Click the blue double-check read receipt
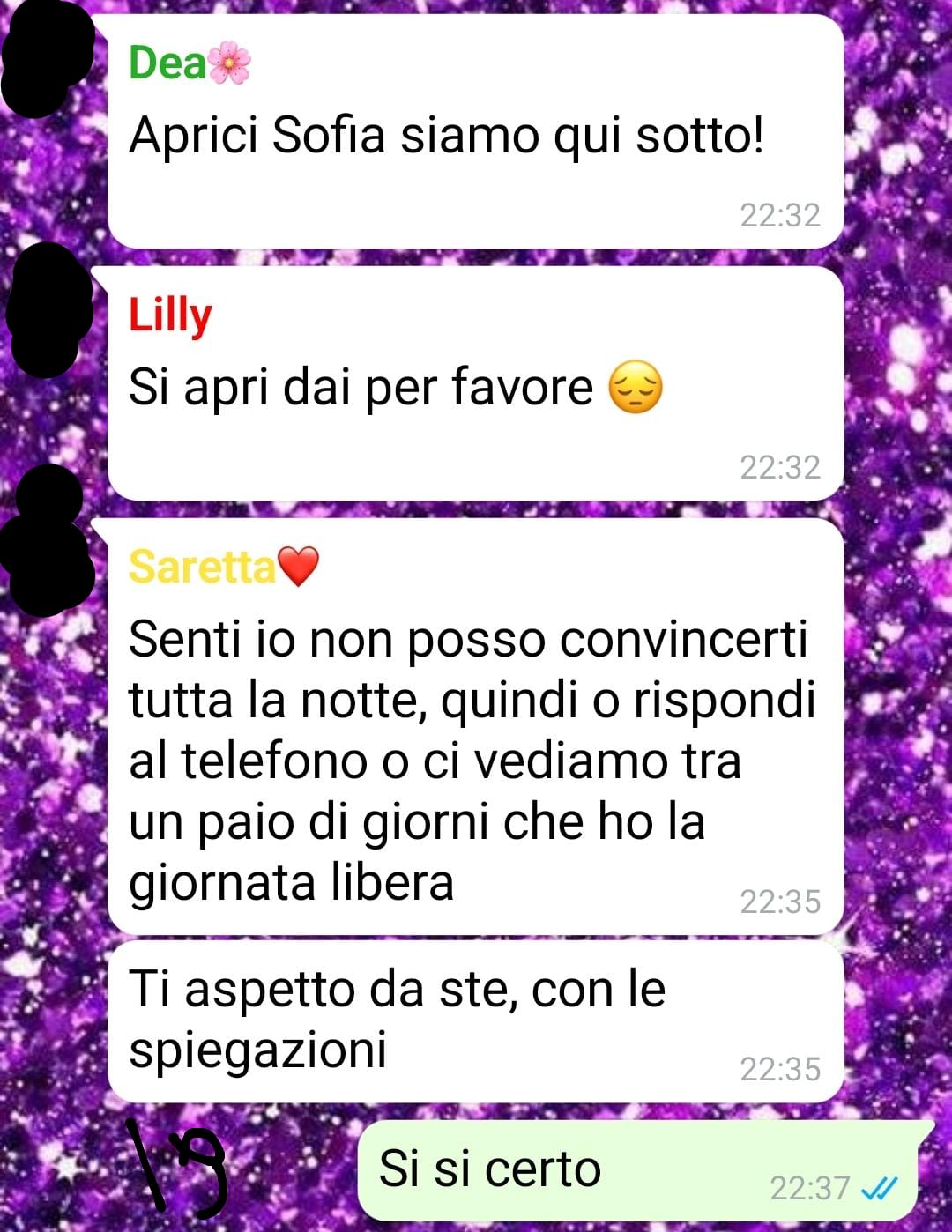Screen dimensions: 952x1232 (879, 1189)
